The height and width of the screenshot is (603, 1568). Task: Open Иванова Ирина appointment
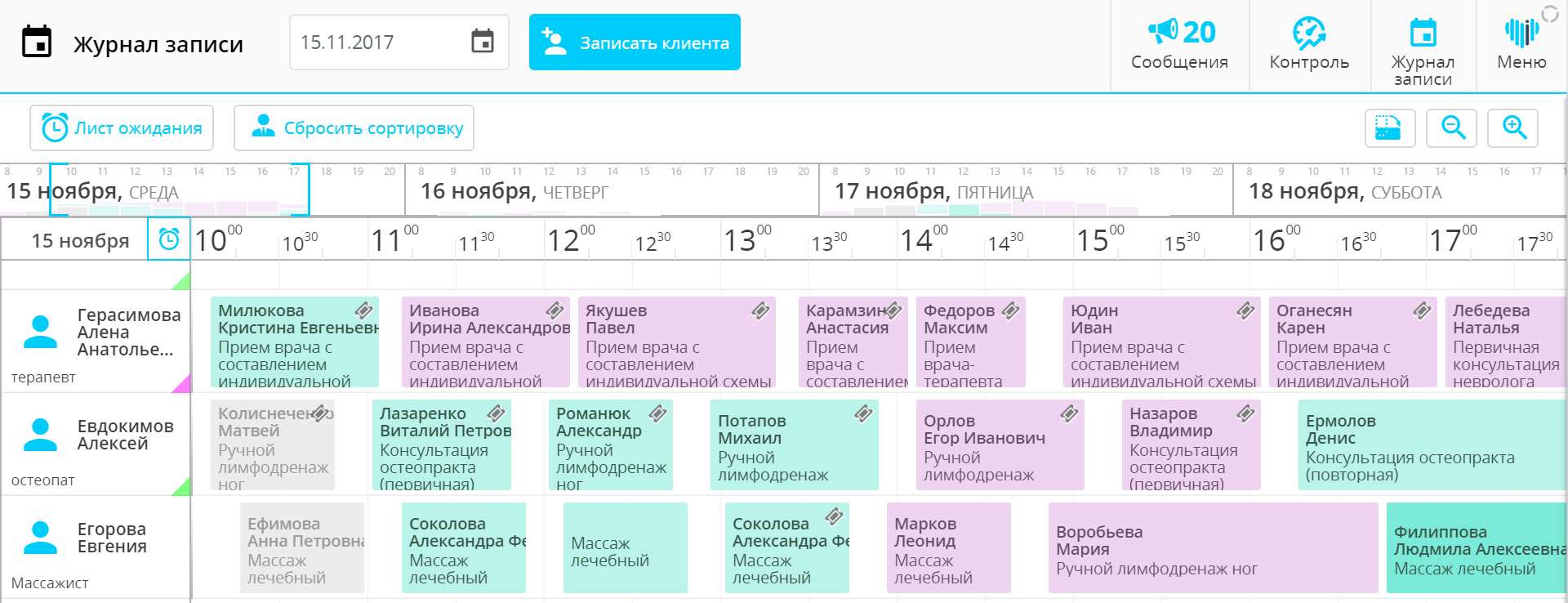[x=486, y=342]
